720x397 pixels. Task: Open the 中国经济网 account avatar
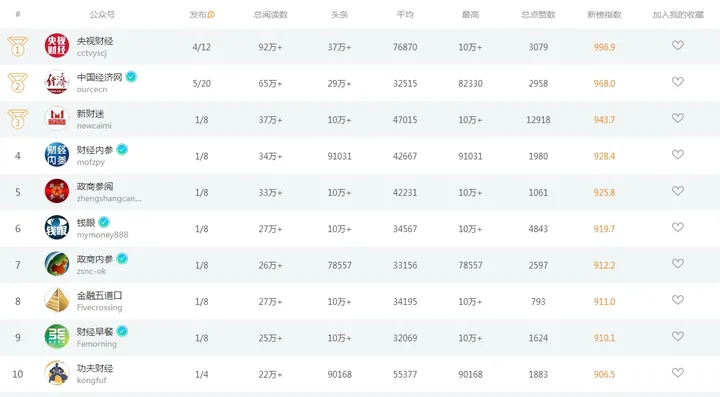pyautogui.click(x=56, y=82)
